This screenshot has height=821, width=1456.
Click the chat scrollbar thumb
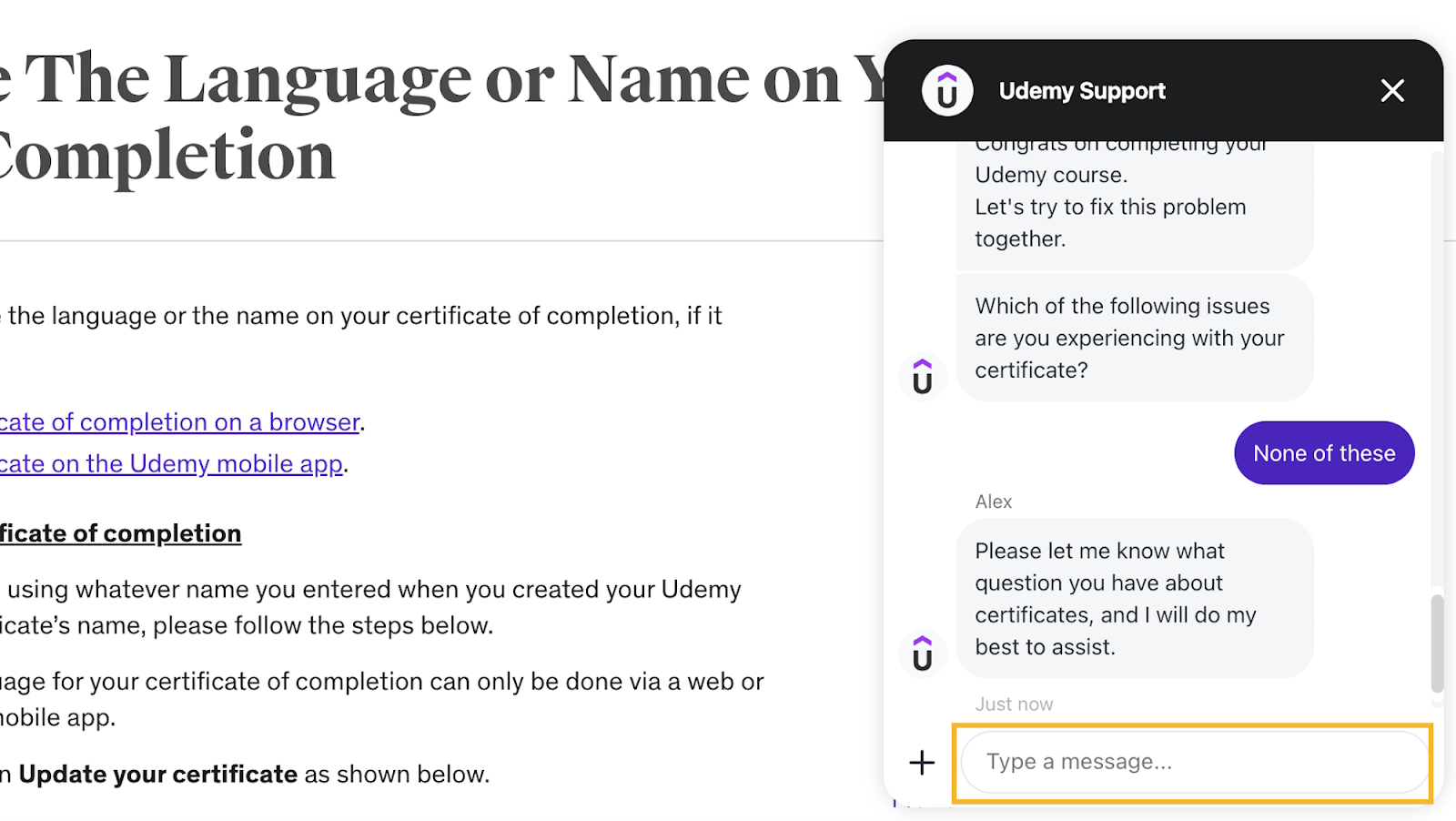click(1437, 644)
